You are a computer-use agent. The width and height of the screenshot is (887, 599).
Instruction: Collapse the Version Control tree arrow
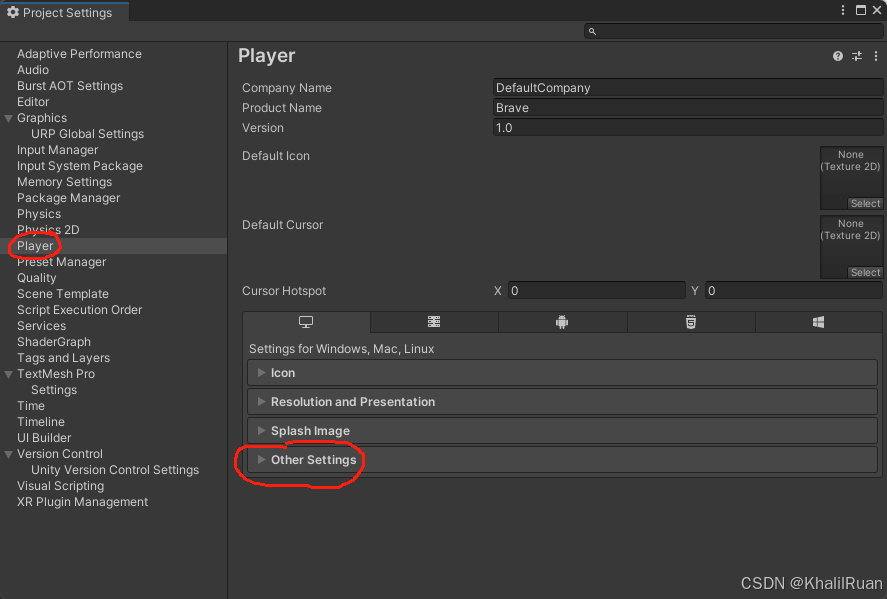8,454
